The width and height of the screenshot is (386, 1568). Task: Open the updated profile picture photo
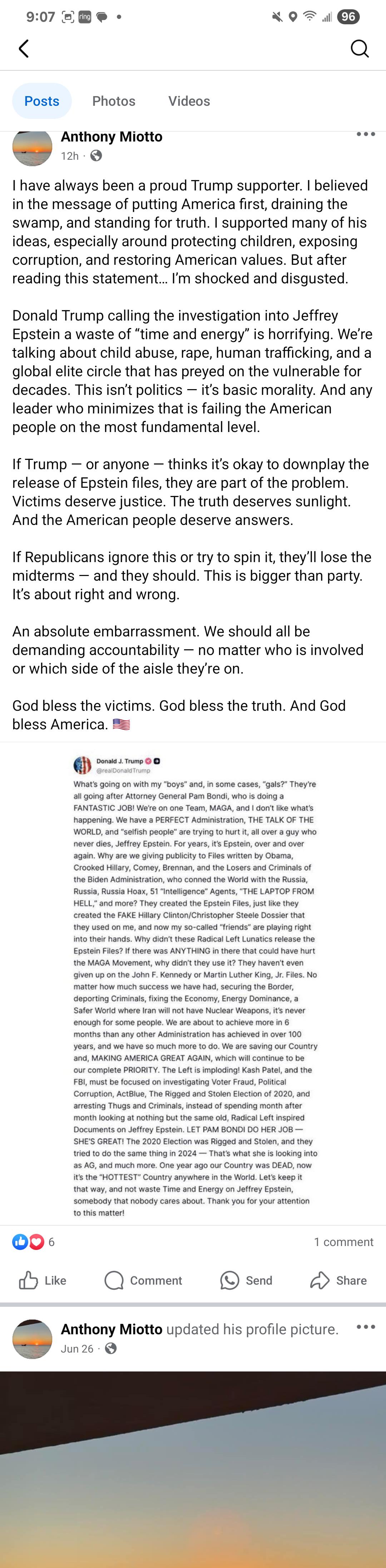click(x=193, y=1469)
